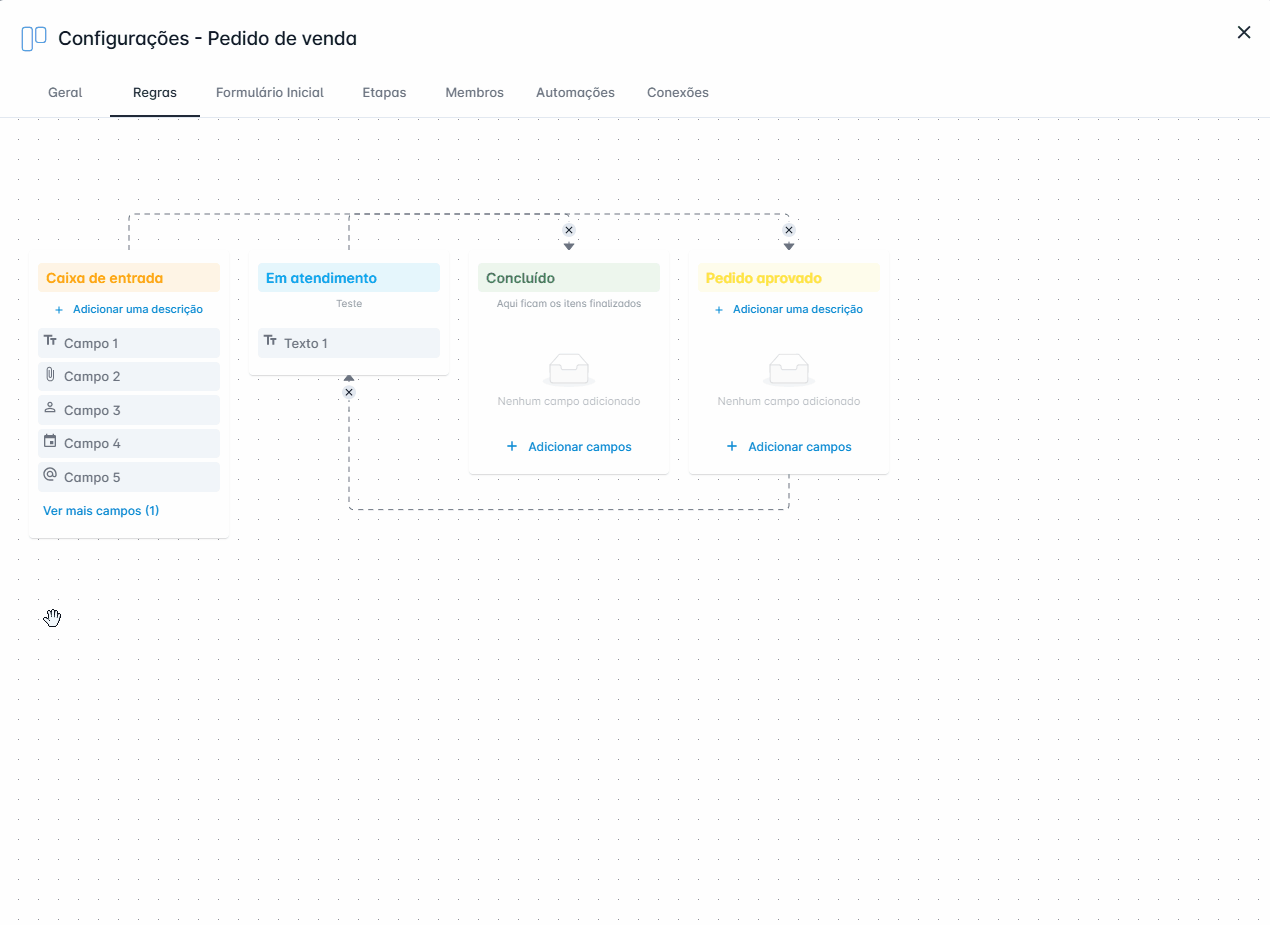Open the Formulário Inicial tab
This screenshot has height=925, width=1270.
point(270,92)
